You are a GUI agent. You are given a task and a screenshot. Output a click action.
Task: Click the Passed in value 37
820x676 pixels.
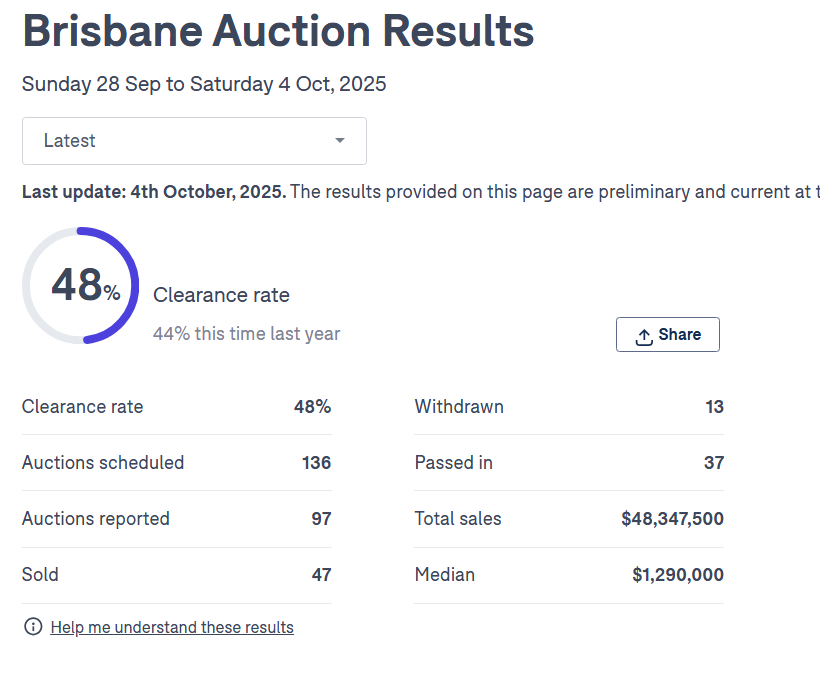713,463
